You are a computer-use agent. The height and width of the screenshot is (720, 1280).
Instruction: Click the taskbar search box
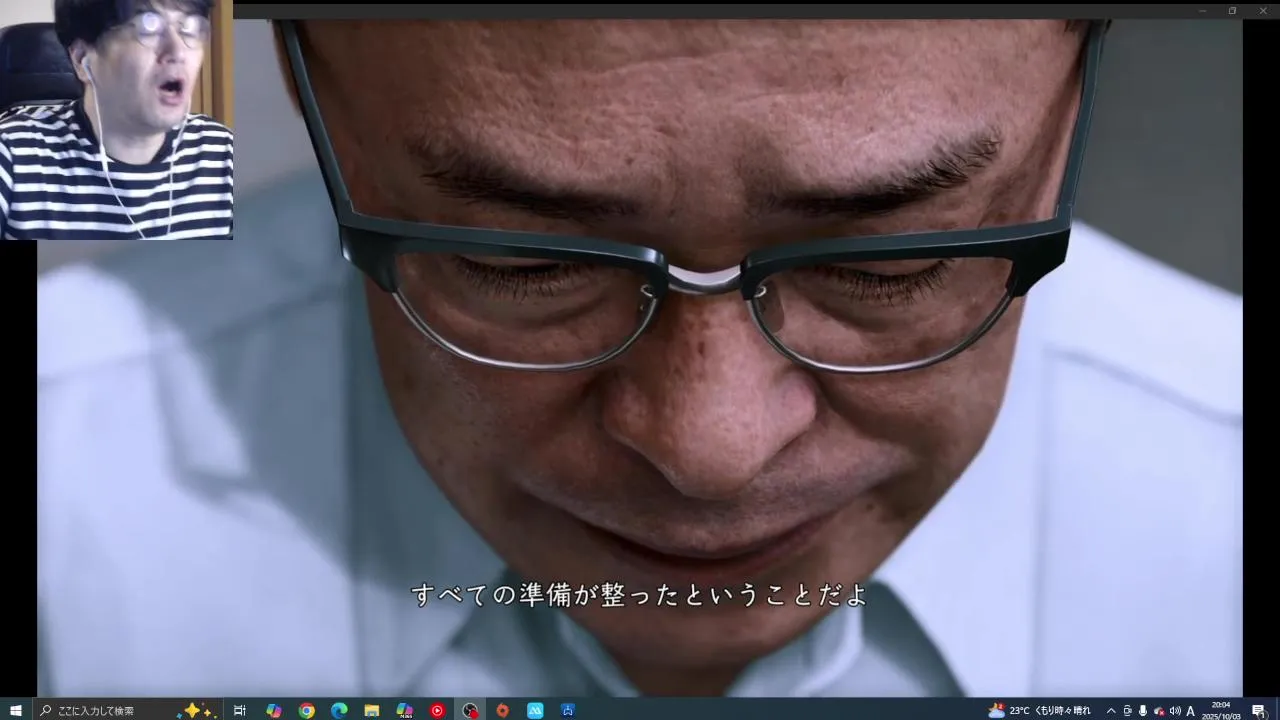(126, 710)
